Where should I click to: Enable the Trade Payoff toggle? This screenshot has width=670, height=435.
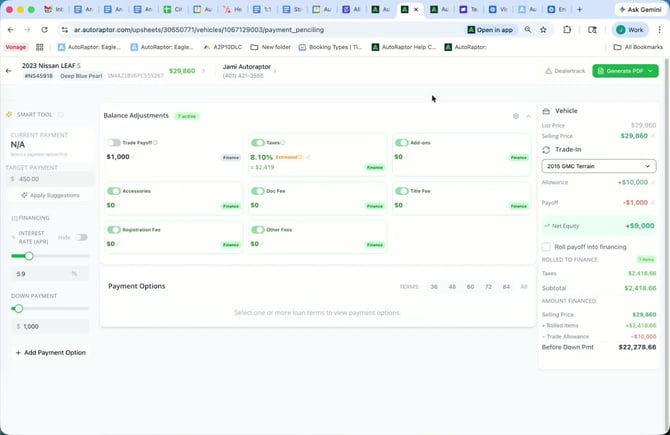pyautogui.click(x=114, y=143)
